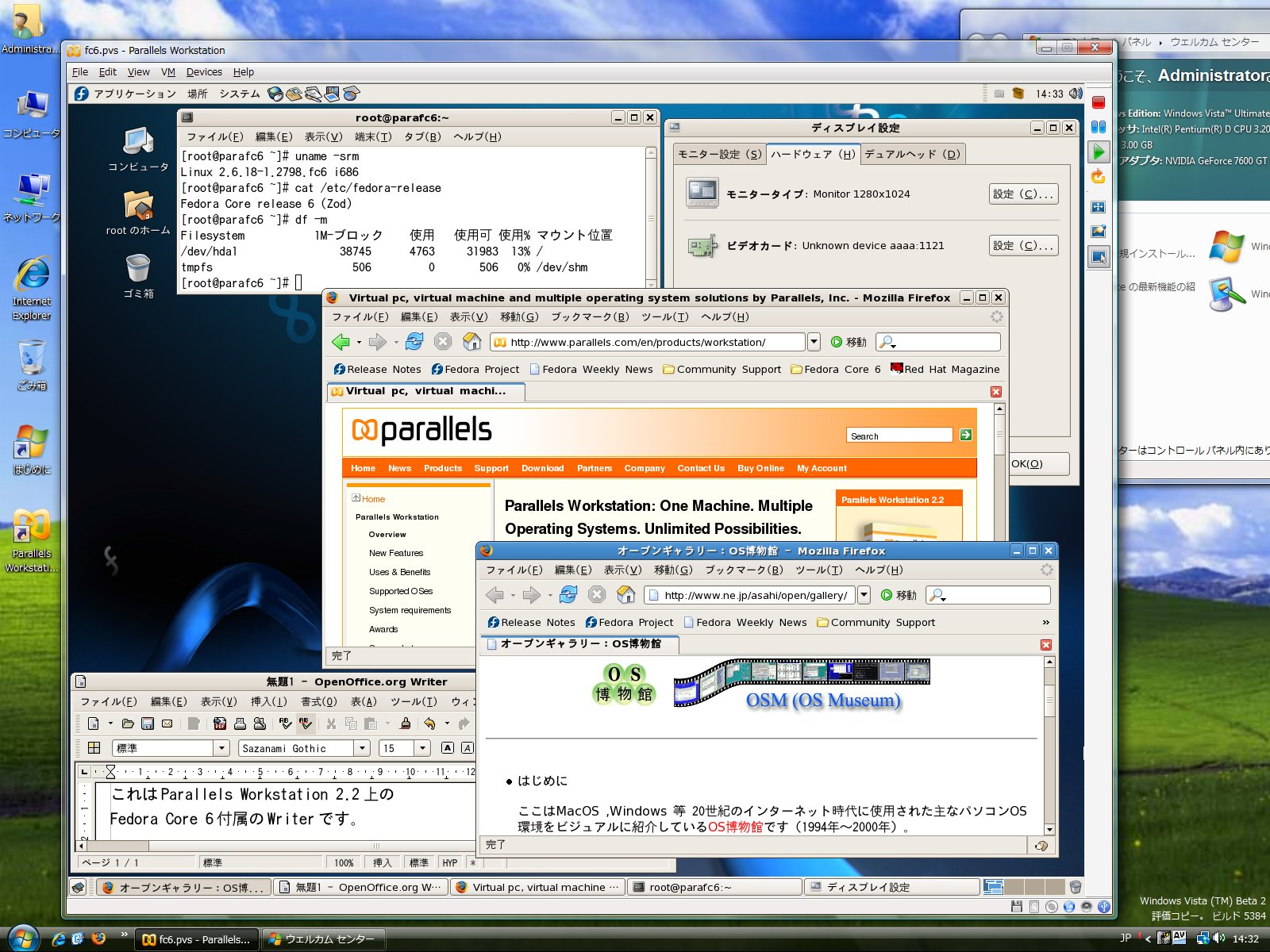This screenshot has height=952, width=1270.
Task: Click ウェルカム センター taskbar button
Action: [324, 939]
